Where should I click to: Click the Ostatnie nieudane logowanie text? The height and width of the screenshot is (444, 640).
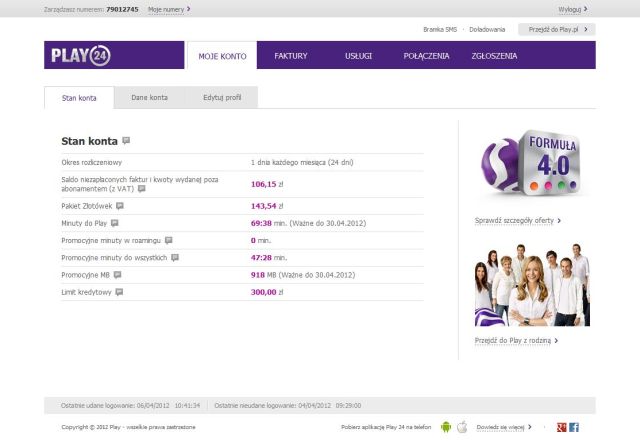pyautogui.click(x=288, y=405)
